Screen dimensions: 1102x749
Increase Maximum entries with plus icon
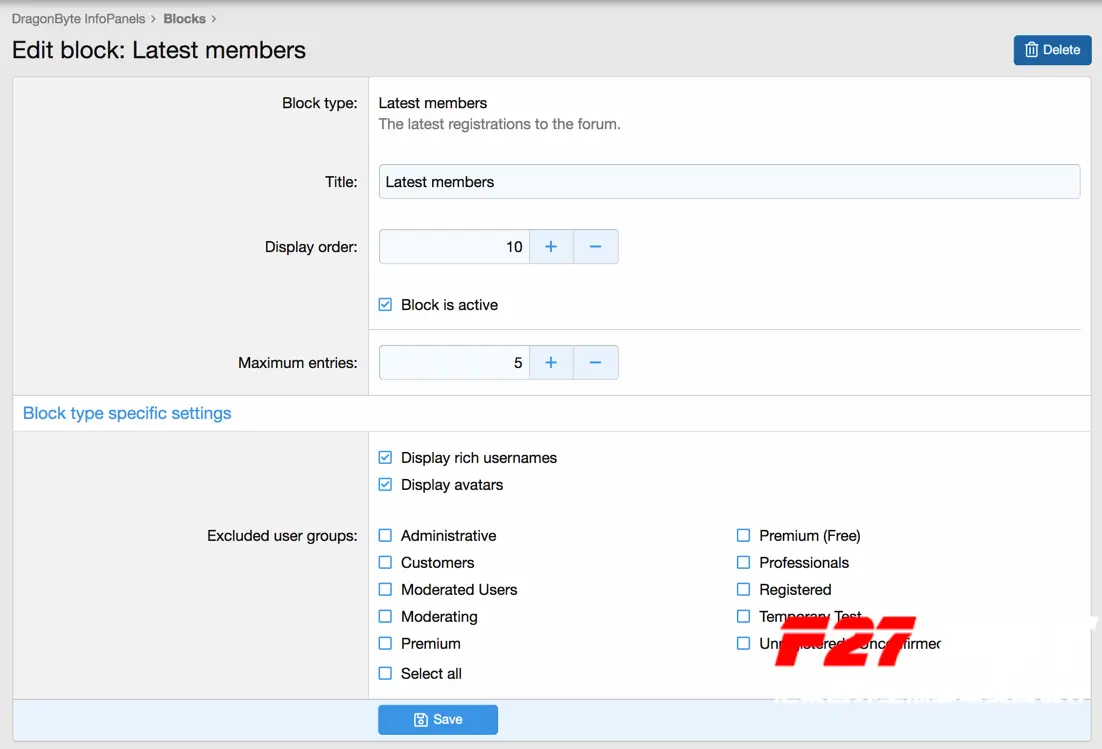coord(551,363)
